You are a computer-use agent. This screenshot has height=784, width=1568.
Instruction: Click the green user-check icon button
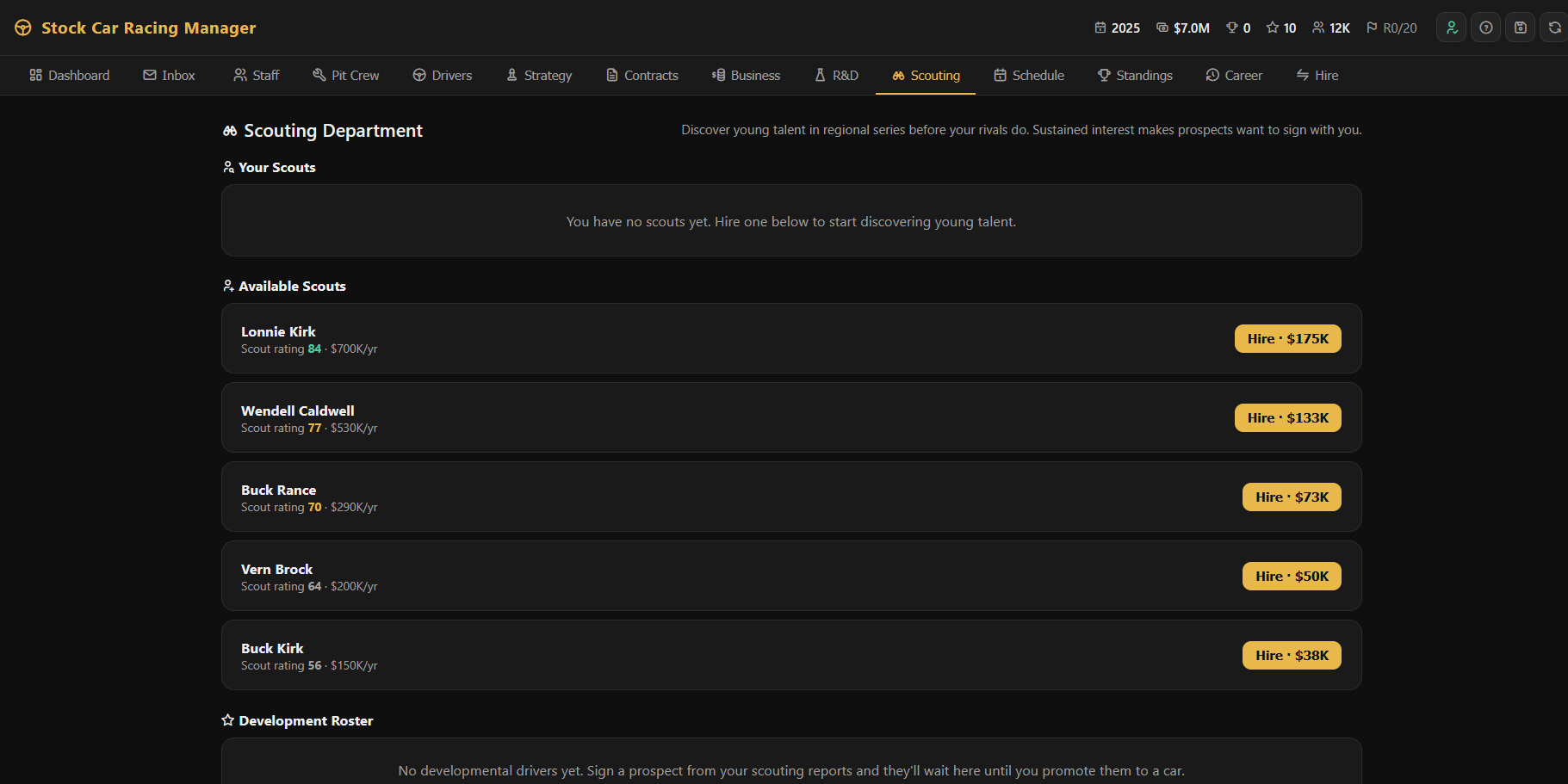tap(1451, 28)
